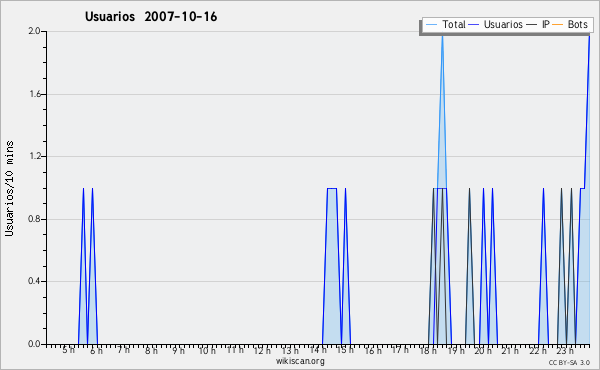Click the x-axis label '6 h'
Viewport: 600px width, 370px height.
96,350
